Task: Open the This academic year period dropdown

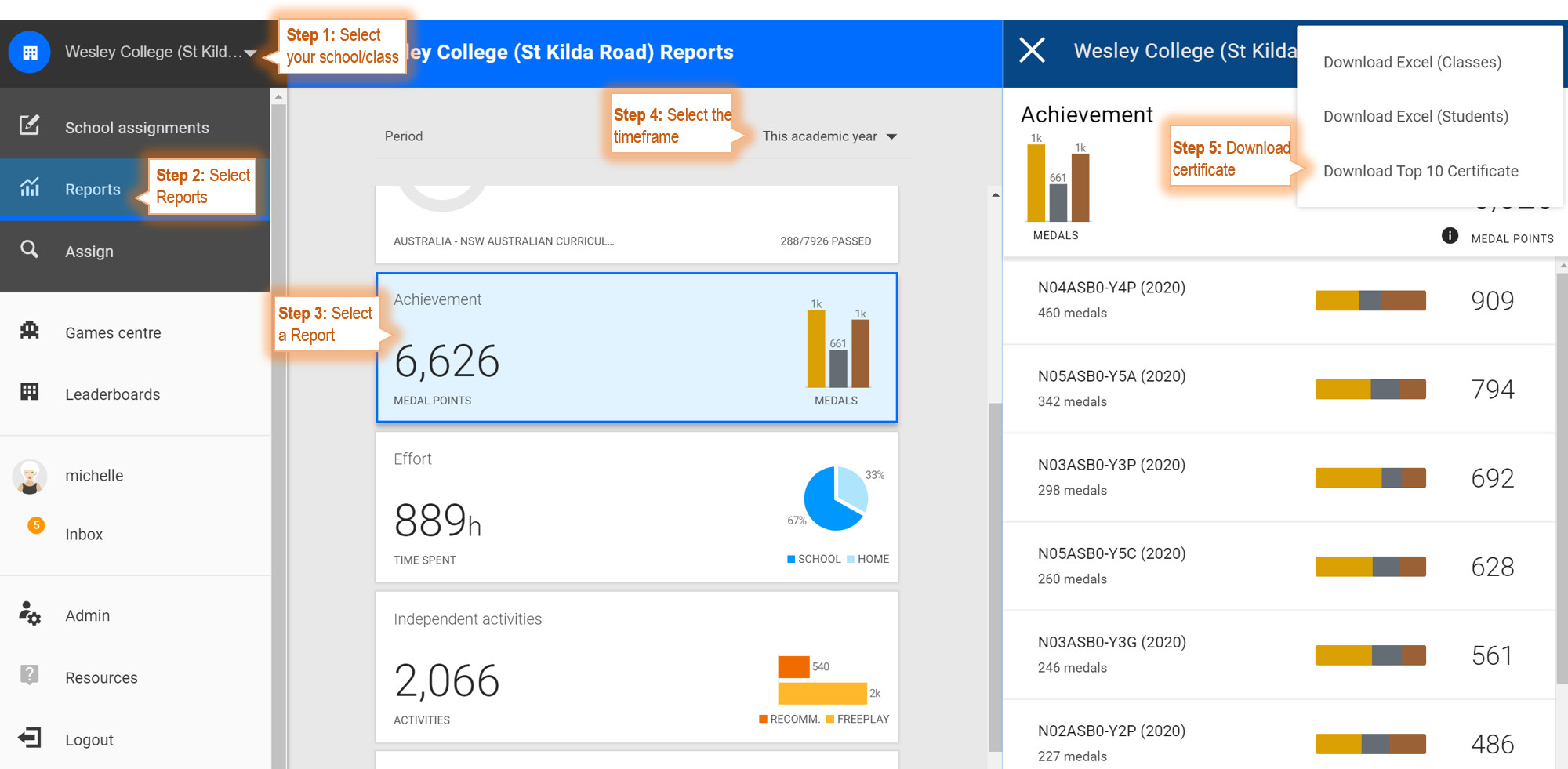Action: pos(829,136)
